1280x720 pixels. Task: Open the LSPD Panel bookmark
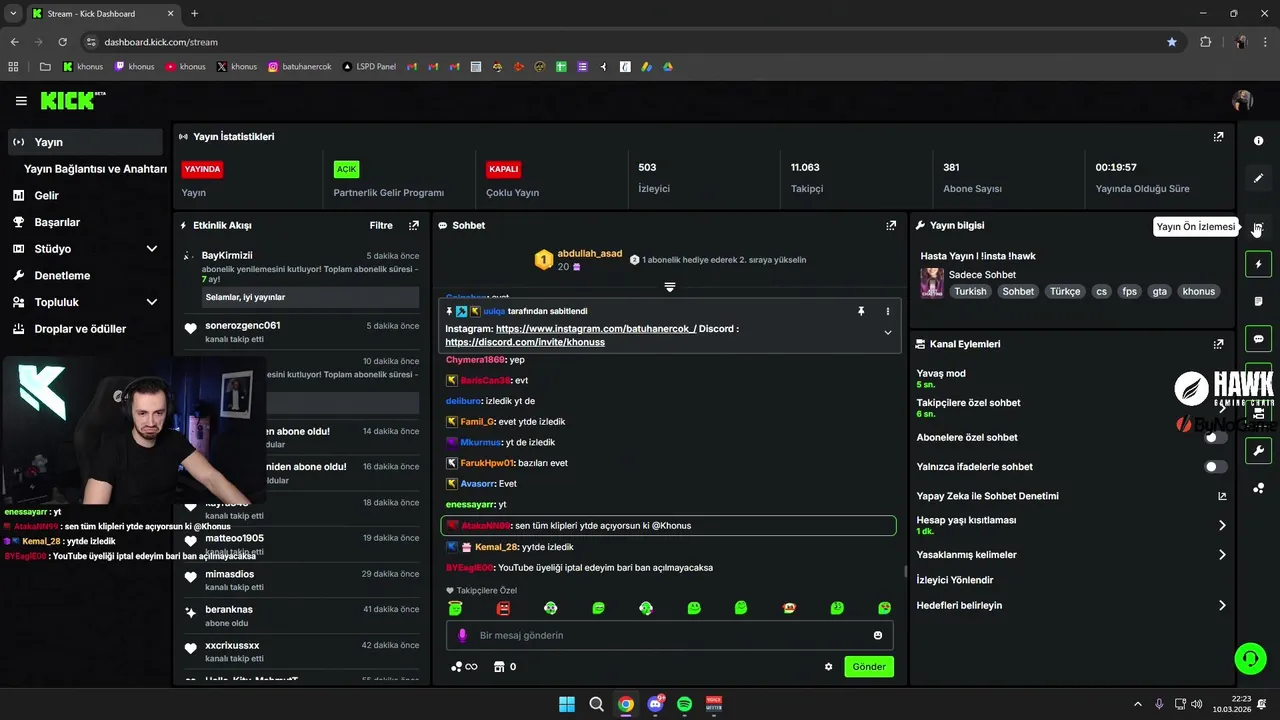click(369, 67)
